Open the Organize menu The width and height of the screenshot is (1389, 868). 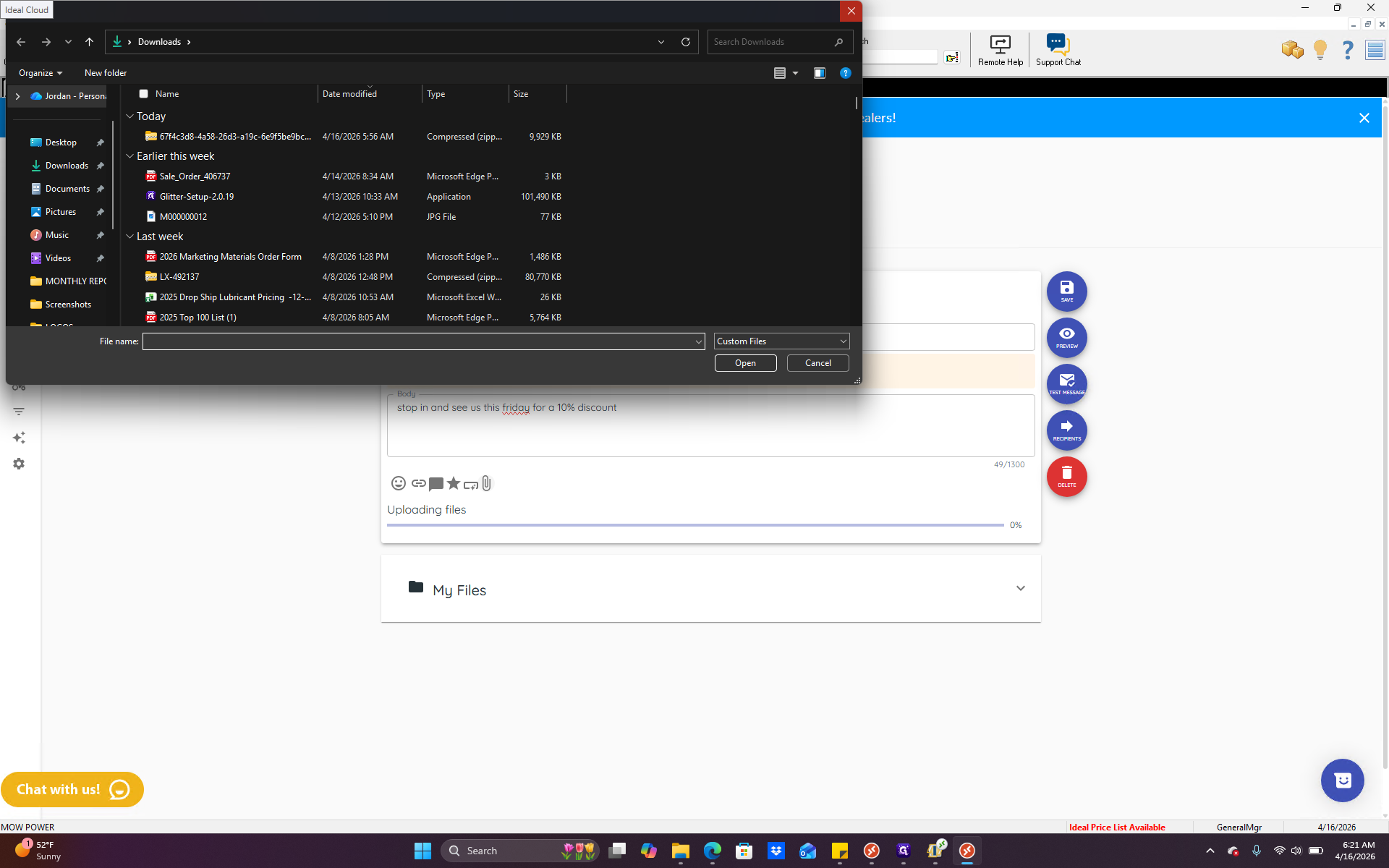(41, 73)
